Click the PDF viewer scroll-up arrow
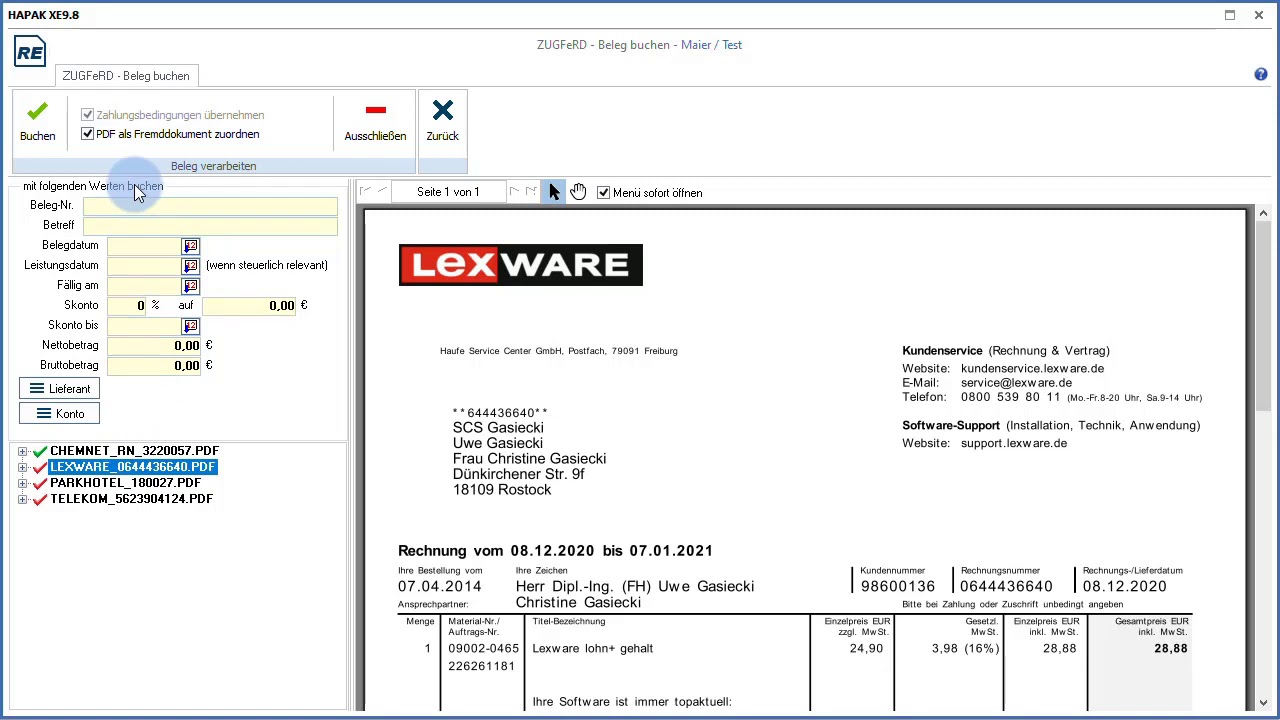 coord(1263,213)
